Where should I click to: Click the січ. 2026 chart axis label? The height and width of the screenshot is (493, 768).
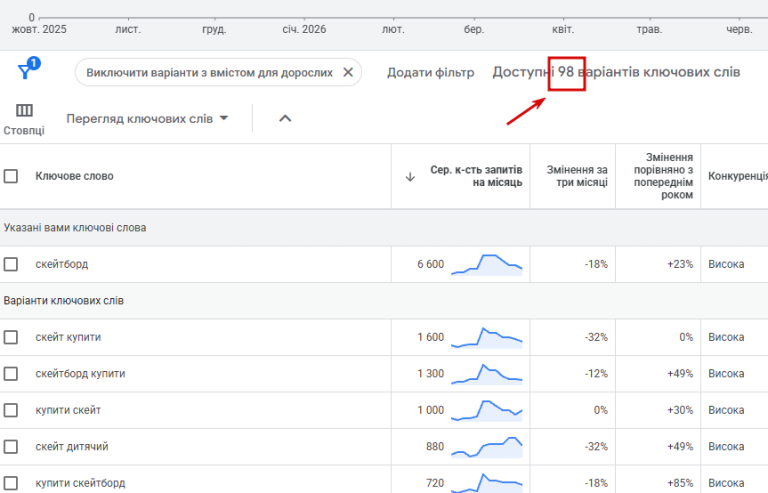[x=304, y=29]
